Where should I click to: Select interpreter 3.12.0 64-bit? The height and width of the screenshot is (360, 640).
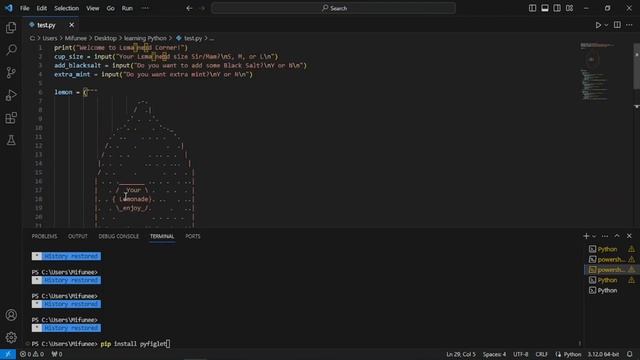(x=603, y=354)
